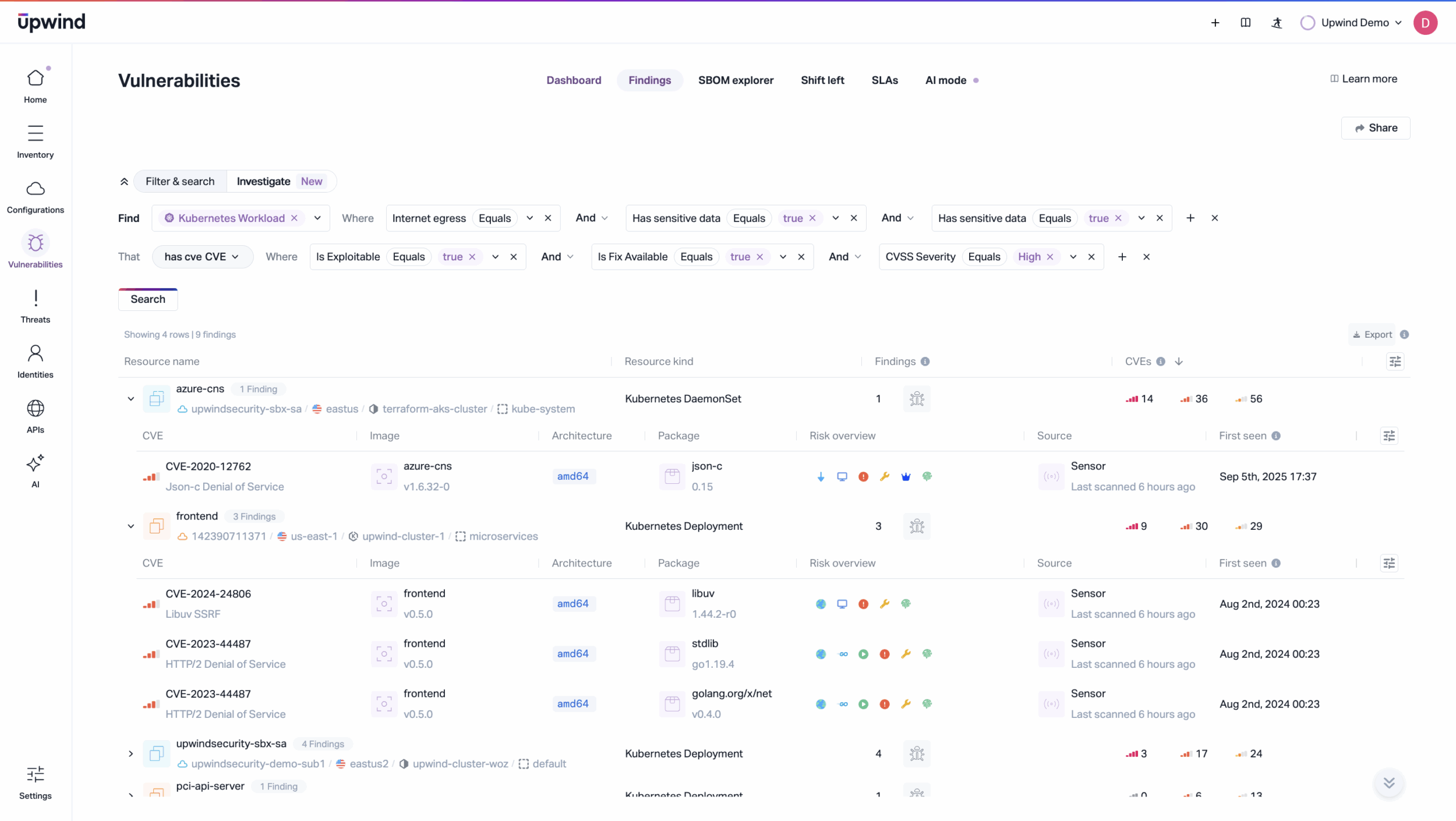Click the bug icon in azure-cns row

917,399
